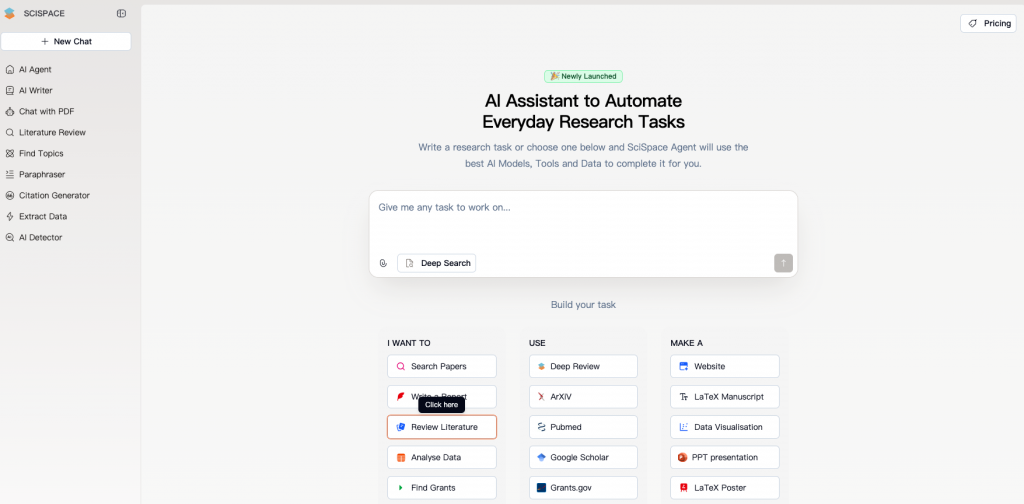Choose to make a Data Visualisation
The image size is (1024, 504).
pos(725,427)
